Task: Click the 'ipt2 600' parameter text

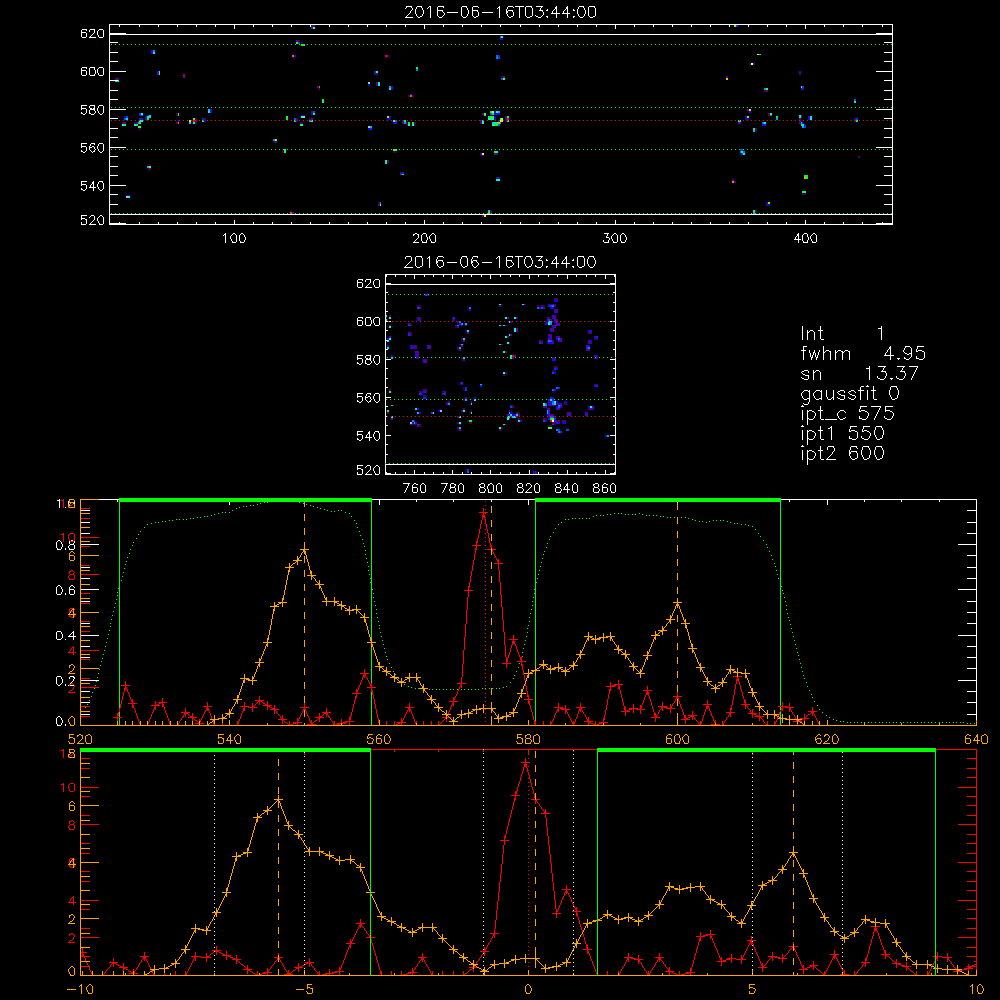Action: 842,453
